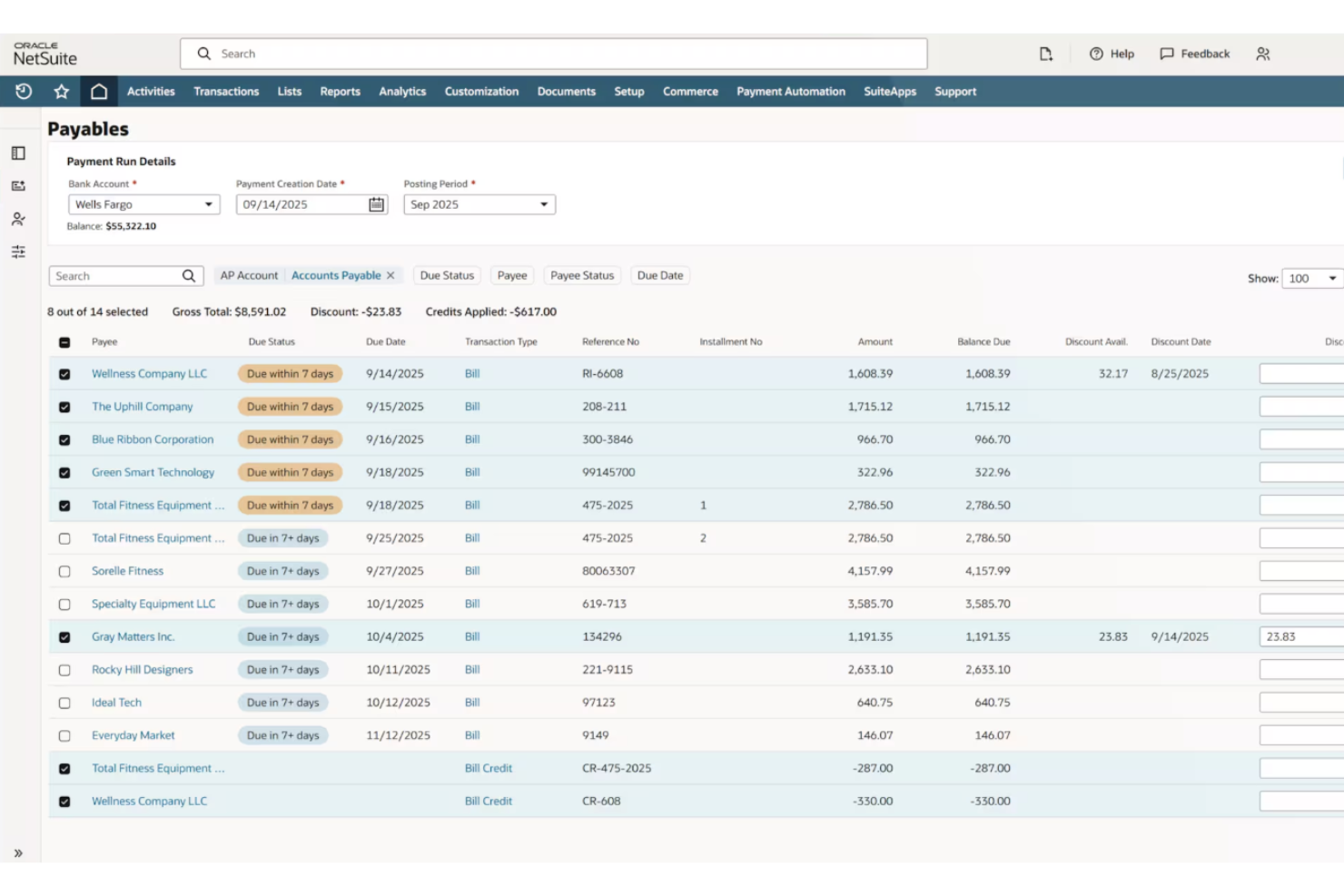Open the Posting Period dropdown
The width and height of the screenshot is (1344, 896).
(x=542, y=204)
